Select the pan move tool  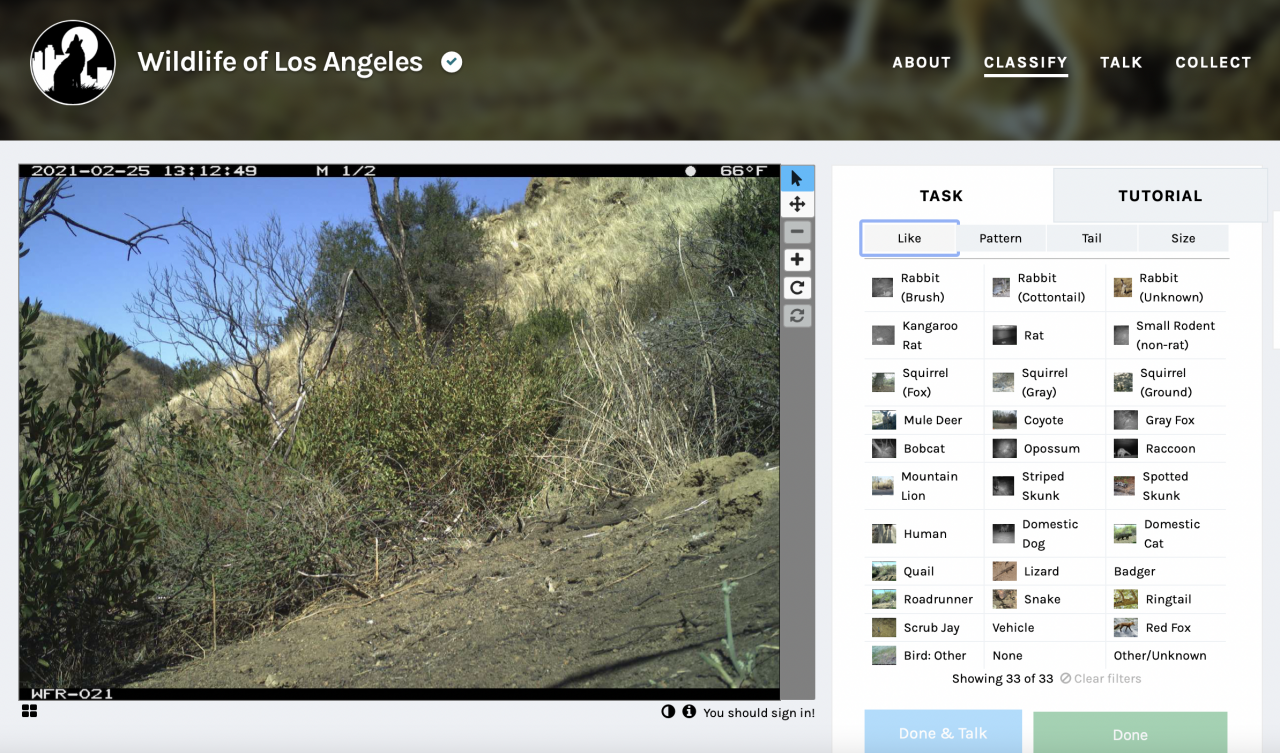coord(797,204)
